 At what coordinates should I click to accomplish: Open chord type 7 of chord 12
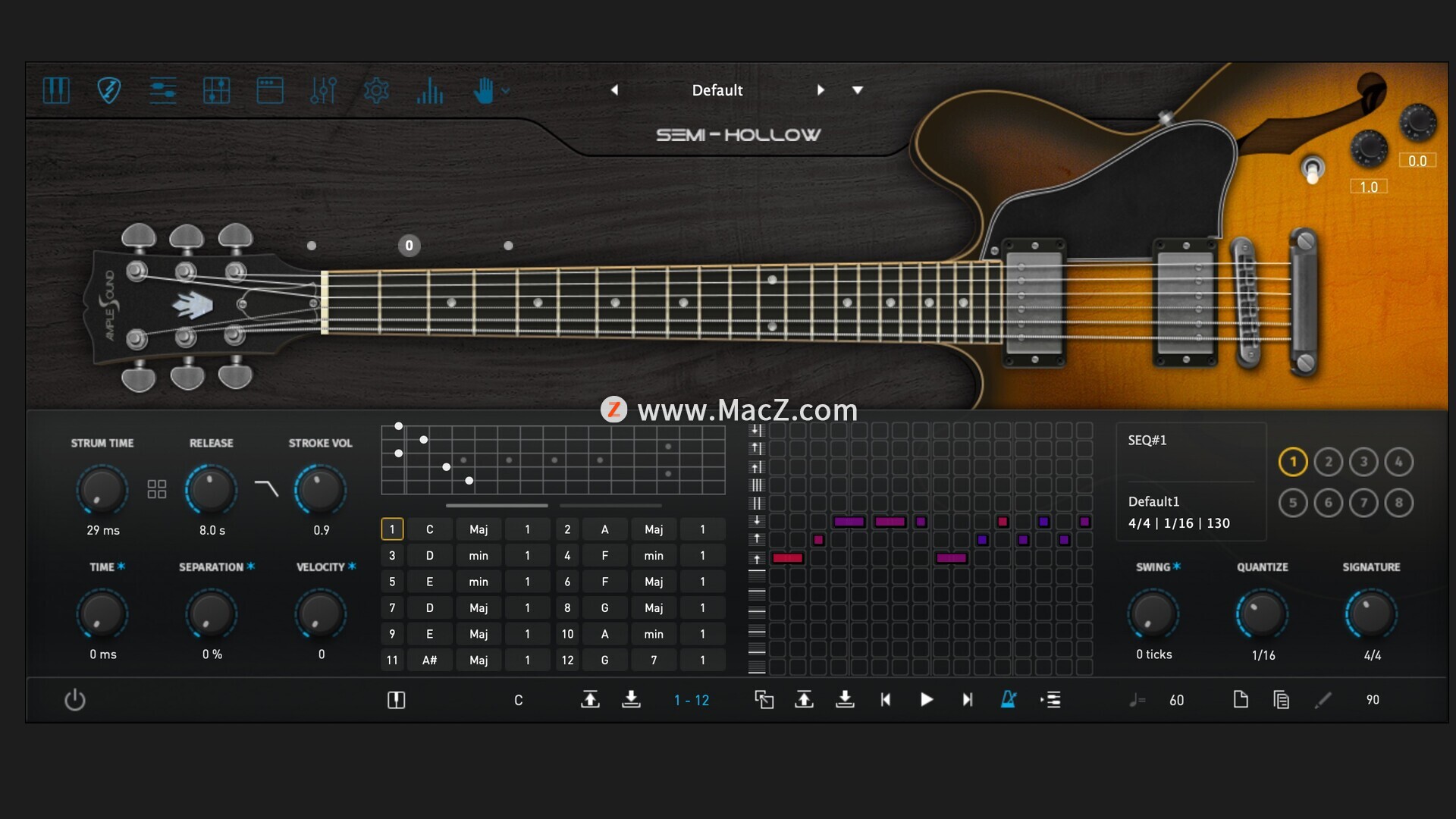pos(654,660)
